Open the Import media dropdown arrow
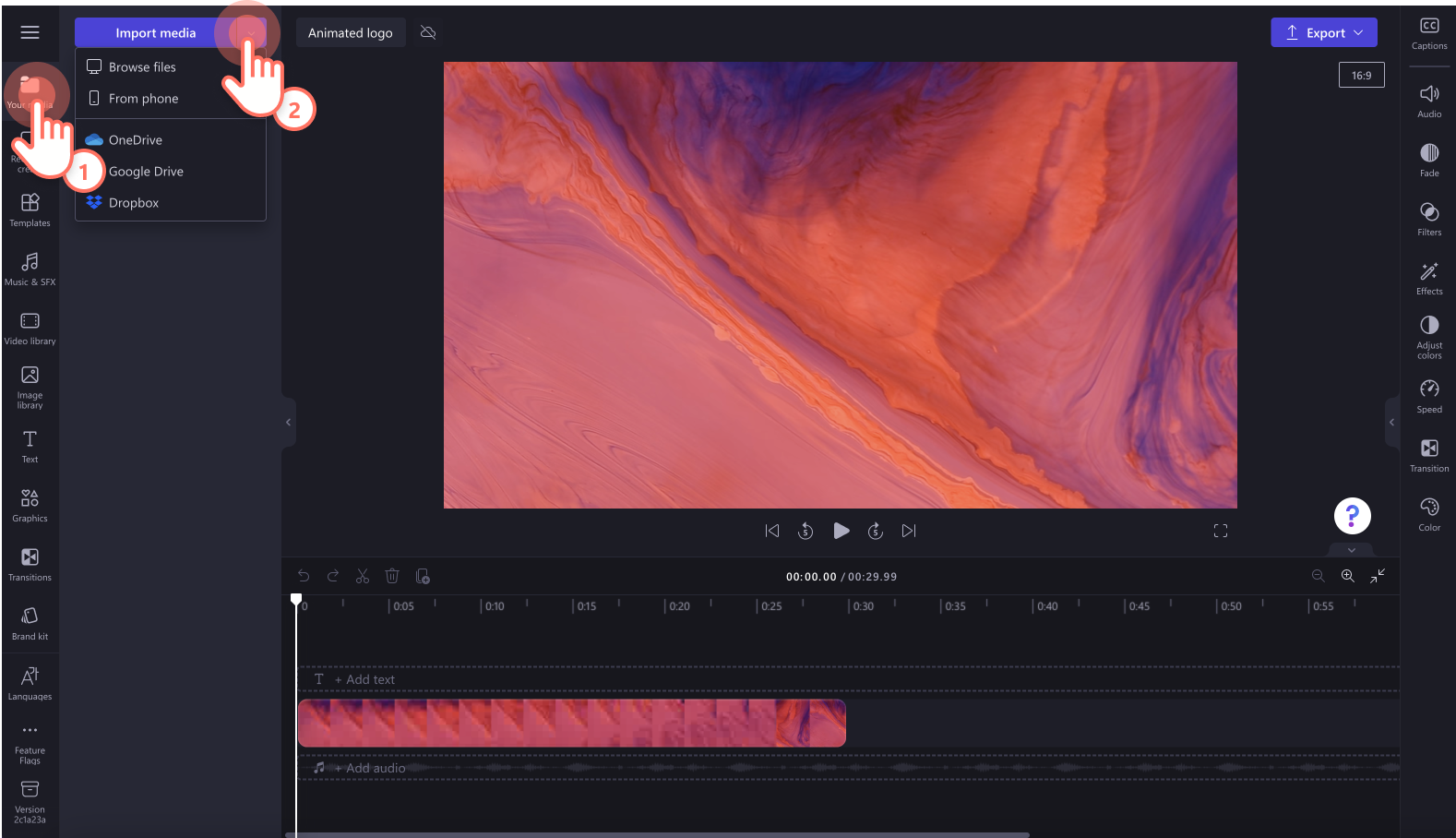1456x838 pixels. [x=251, y=33]
